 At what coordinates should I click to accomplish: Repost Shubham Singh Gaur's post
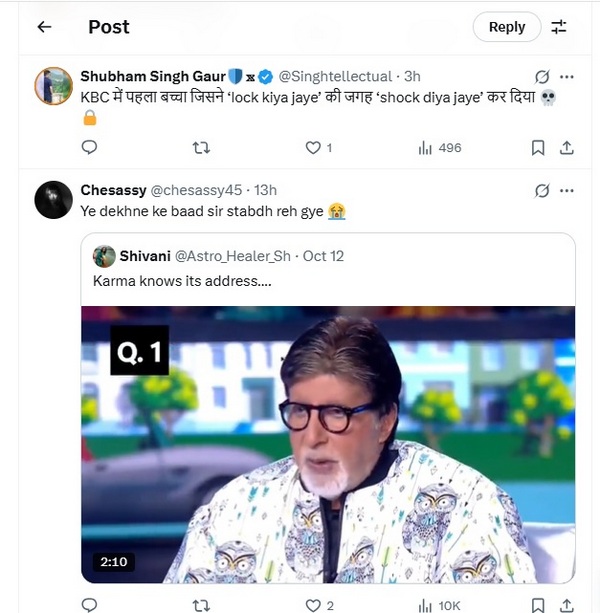(x=201, y=147)
